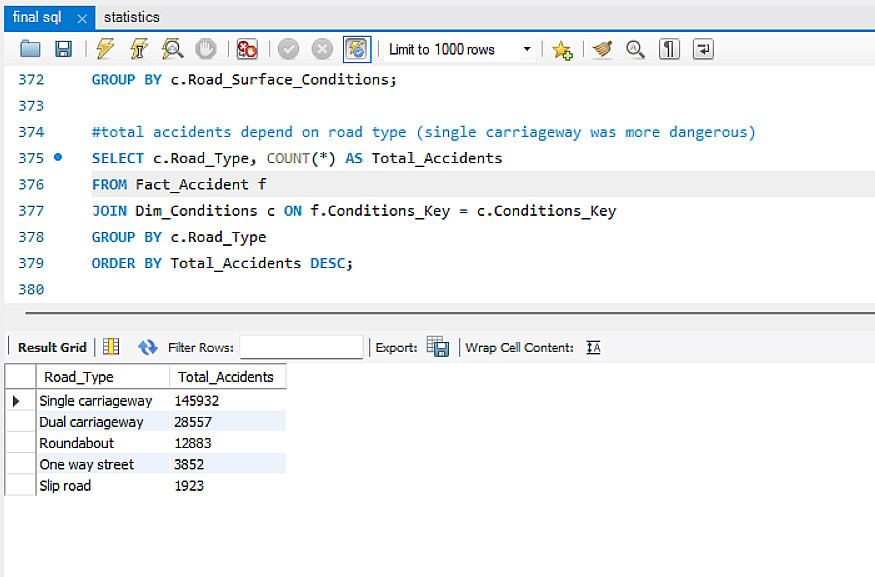Run Explain plan magnifier-lightning icon
875x577 pixels.
[x=172, y=49]
